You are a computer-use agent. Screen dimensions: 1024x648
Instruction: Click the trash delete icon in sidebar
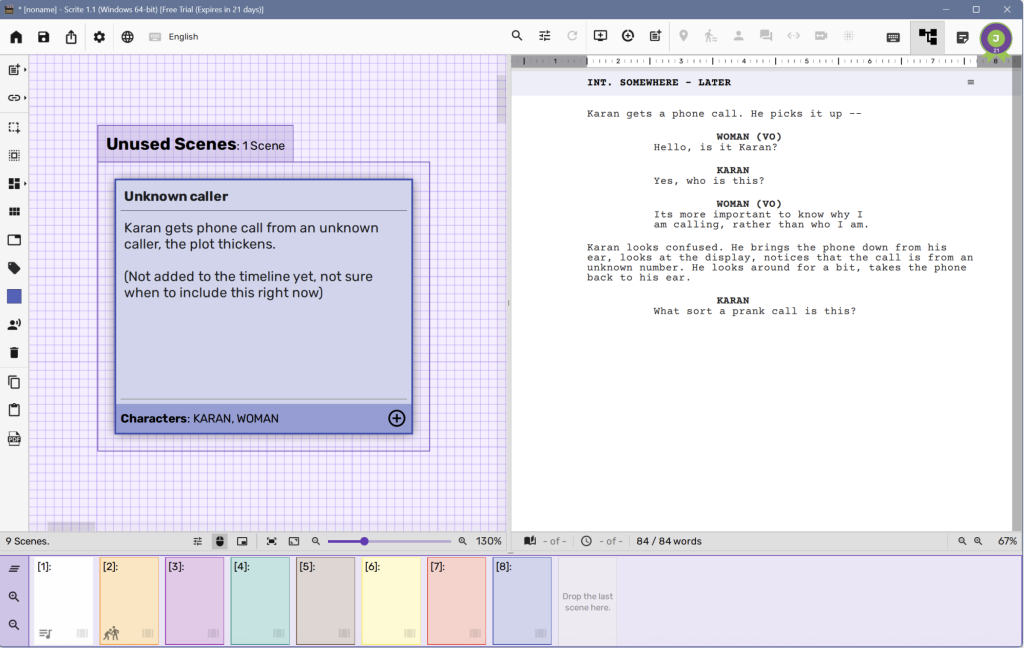pyautogui.click(x=14, y=353)
